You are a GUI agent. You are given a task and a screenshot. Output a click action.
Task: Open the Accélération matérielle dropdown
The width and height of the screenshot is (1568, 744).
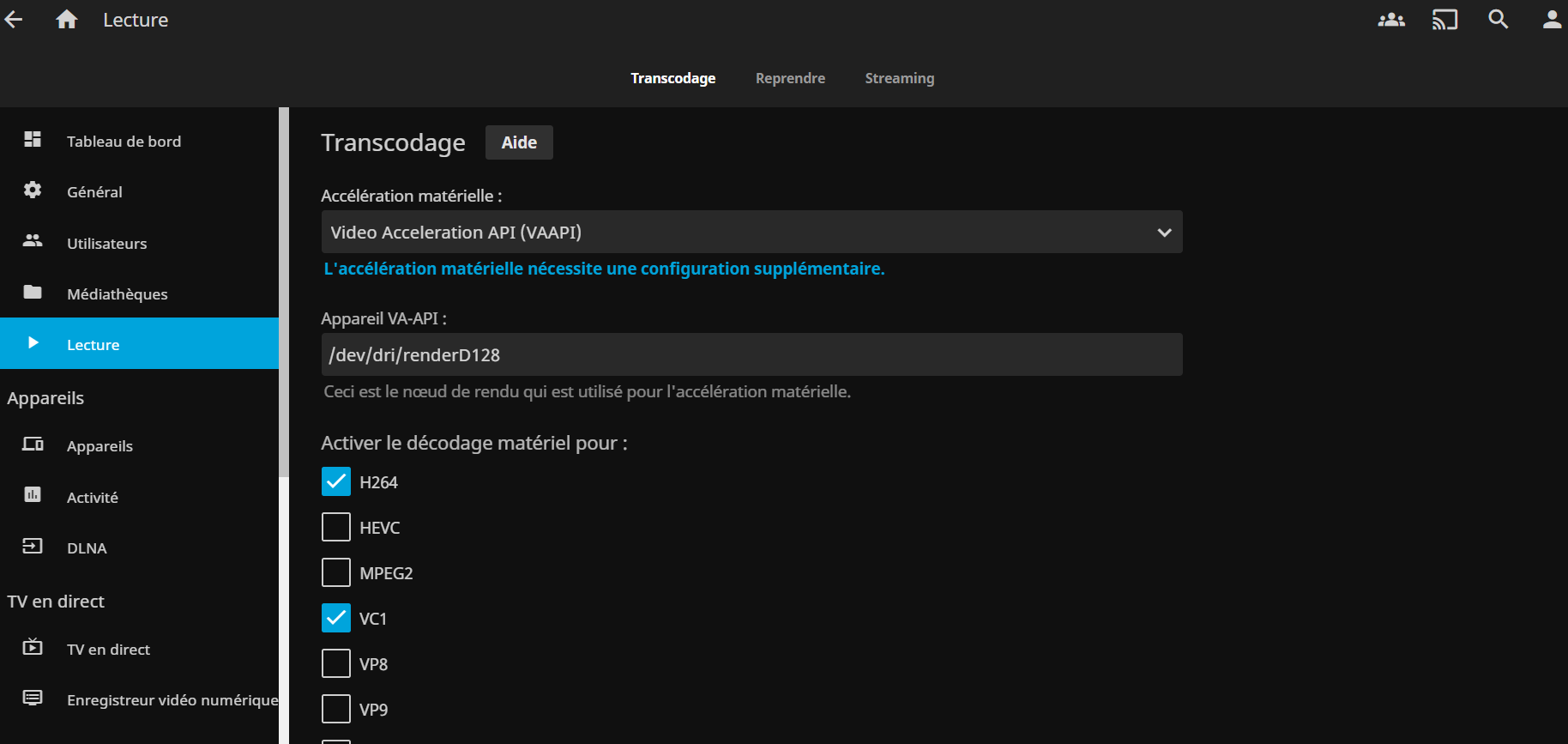click(x=751, y=233)
